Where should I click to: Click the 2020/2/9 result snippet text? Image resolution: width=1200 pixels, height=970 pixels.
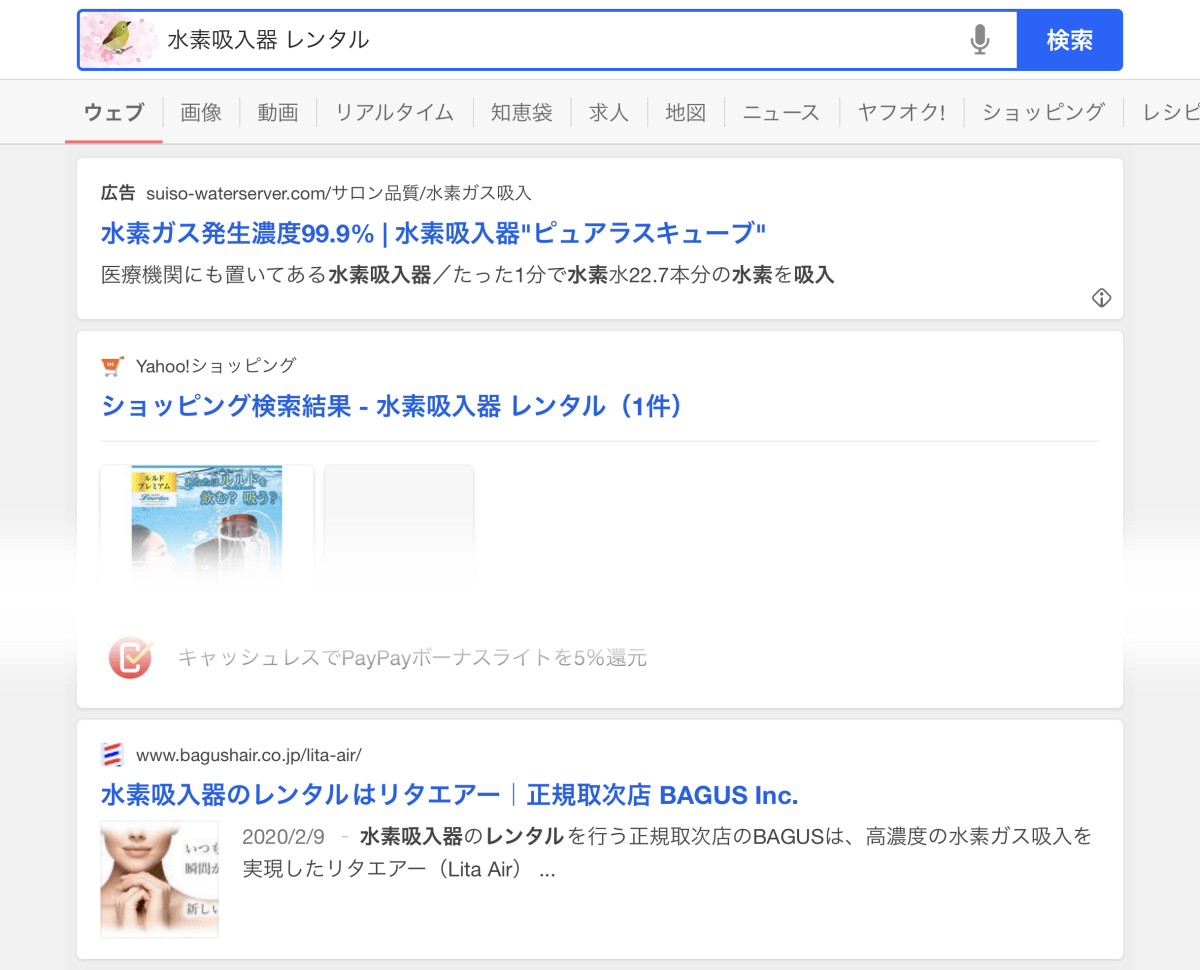tap(667, 853)
